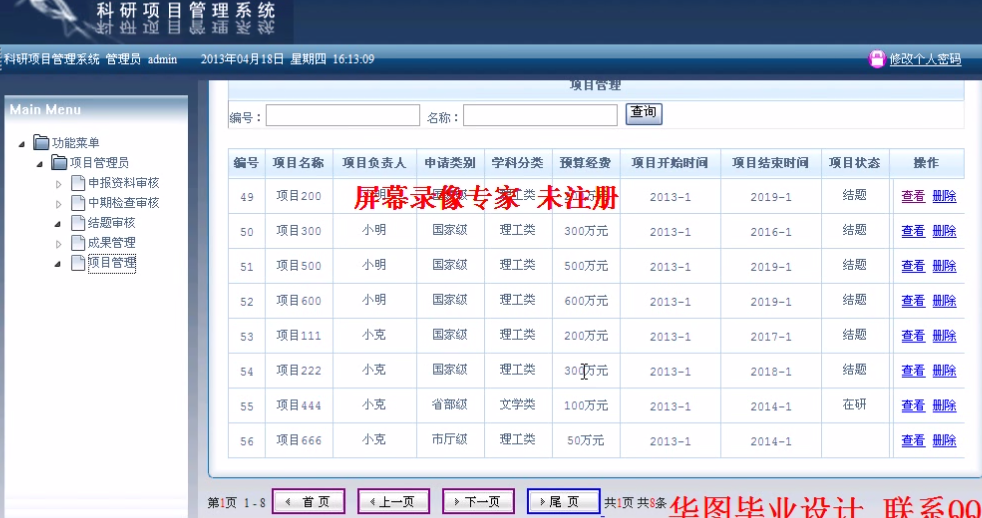Click the 编号 column header
The height and width of the screenshot is (518, 982).
(x=246, y=163)
